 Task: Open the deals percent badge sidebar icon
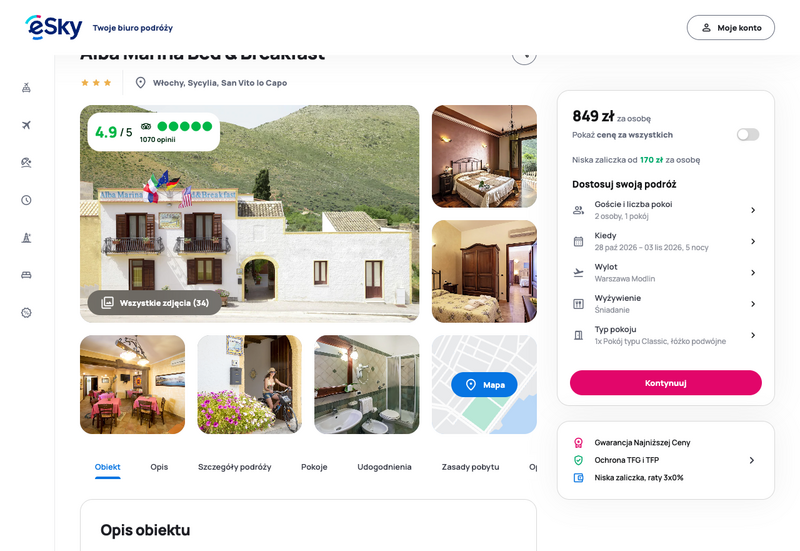tap(27, 313)
